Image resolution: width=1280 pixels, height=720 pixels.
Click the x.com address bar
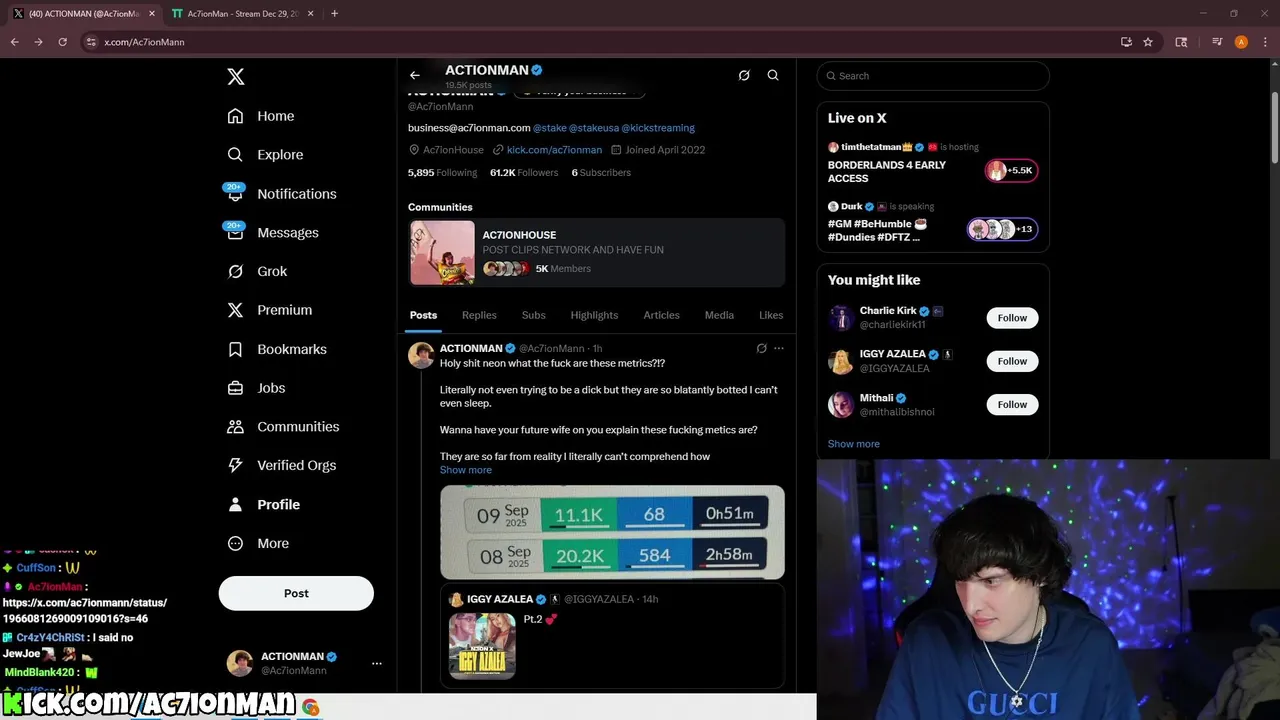[600, 42]
